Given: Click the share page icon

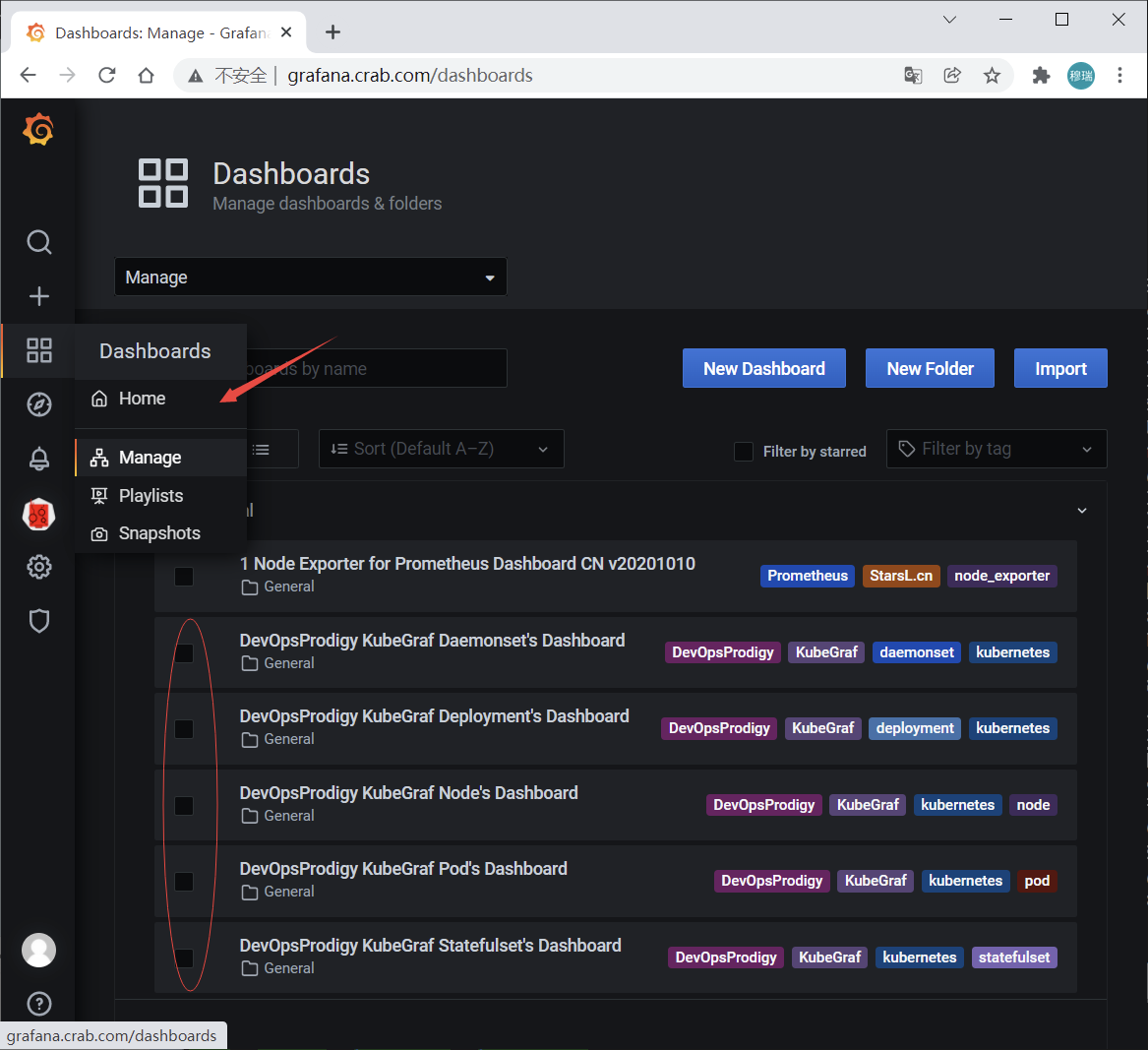Looking at the screenshot, I should point(952,75).
